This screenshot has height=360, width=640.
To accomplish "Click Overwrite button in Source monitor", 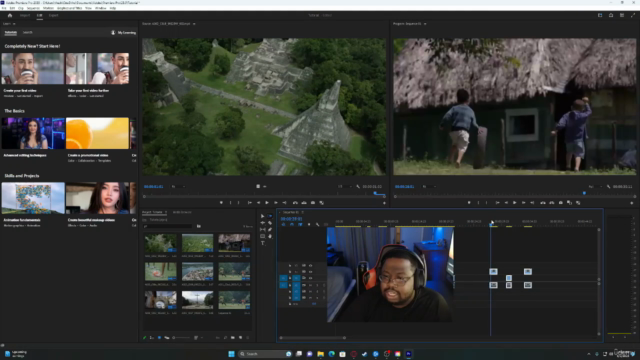I will tap(304, 202).
